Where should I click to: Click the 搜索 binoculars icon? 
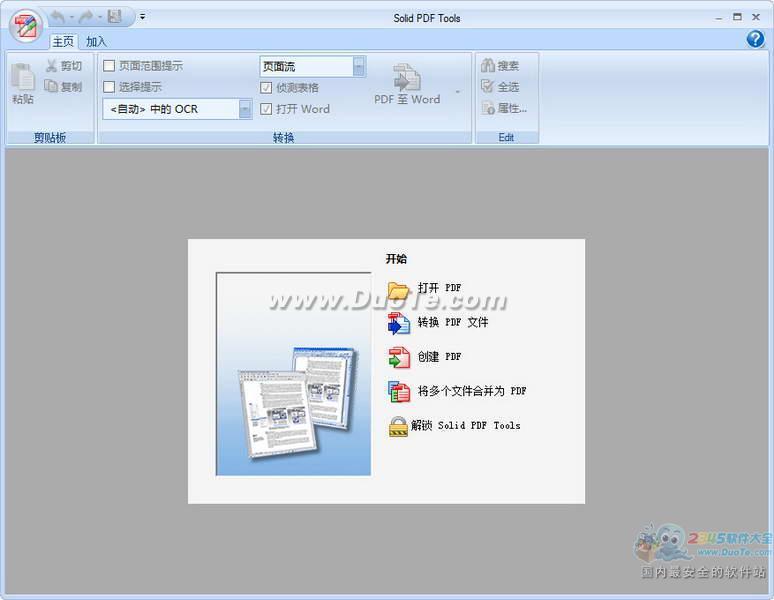(x=488, y=65)
